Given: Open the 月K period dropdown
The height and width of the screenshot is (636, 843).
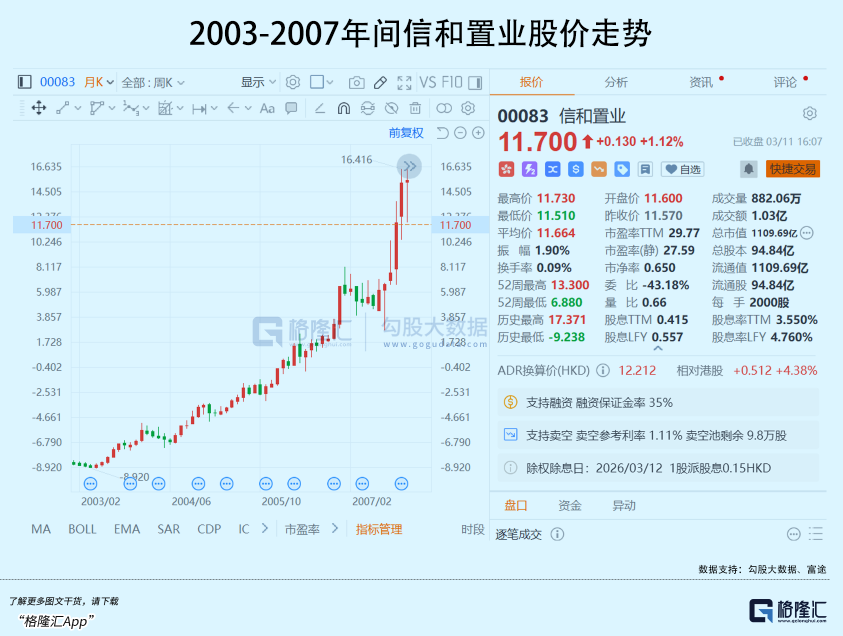Looking at the screenshot, I should point(99,82).
